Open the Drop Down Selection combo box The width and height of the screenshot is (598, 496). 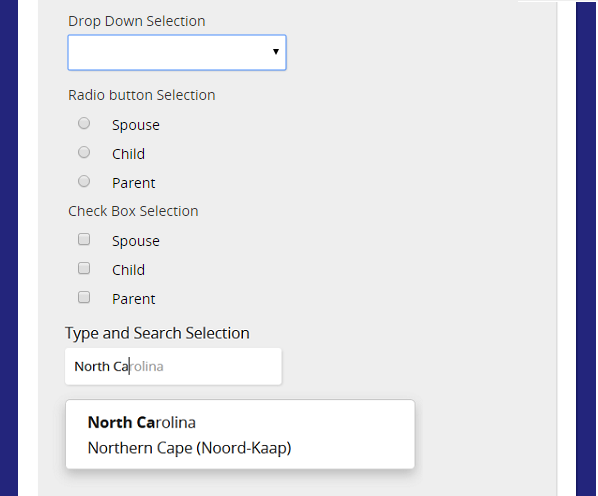click(x=177, y=53)
